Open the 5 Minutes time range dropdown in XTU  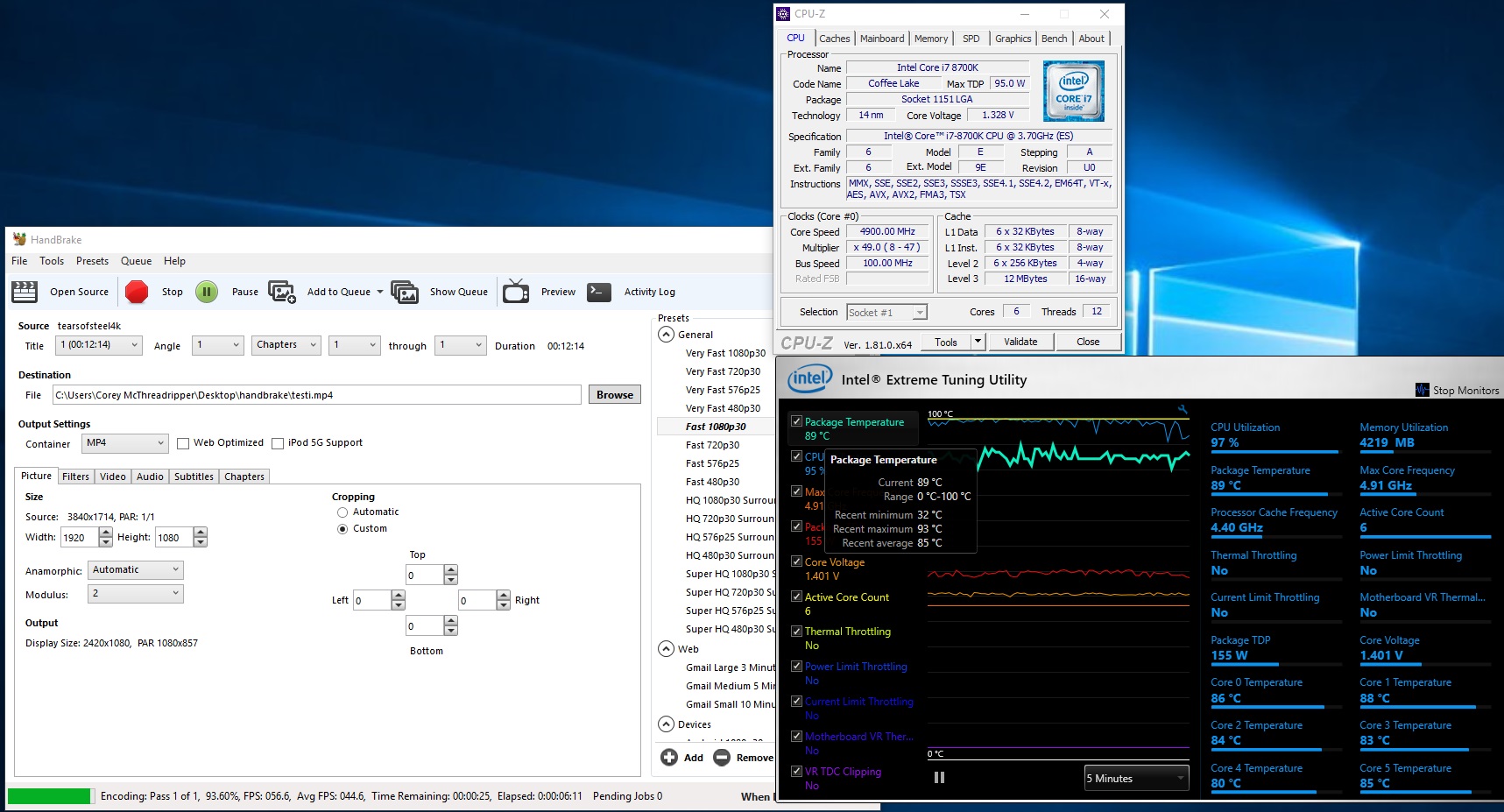(x=1136, y=778)
